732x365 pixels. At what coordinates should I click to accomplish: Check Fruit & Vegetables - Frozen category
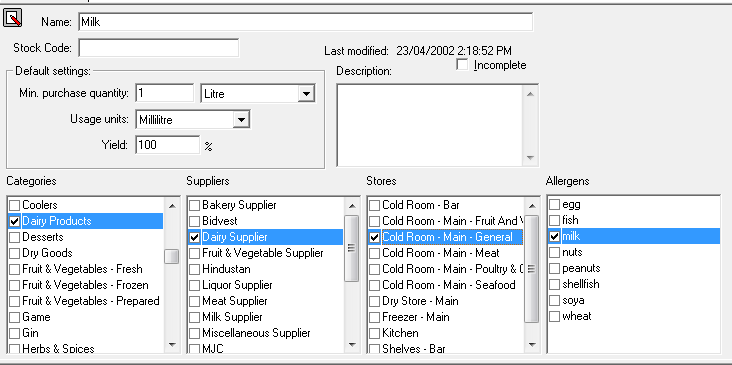15,285
